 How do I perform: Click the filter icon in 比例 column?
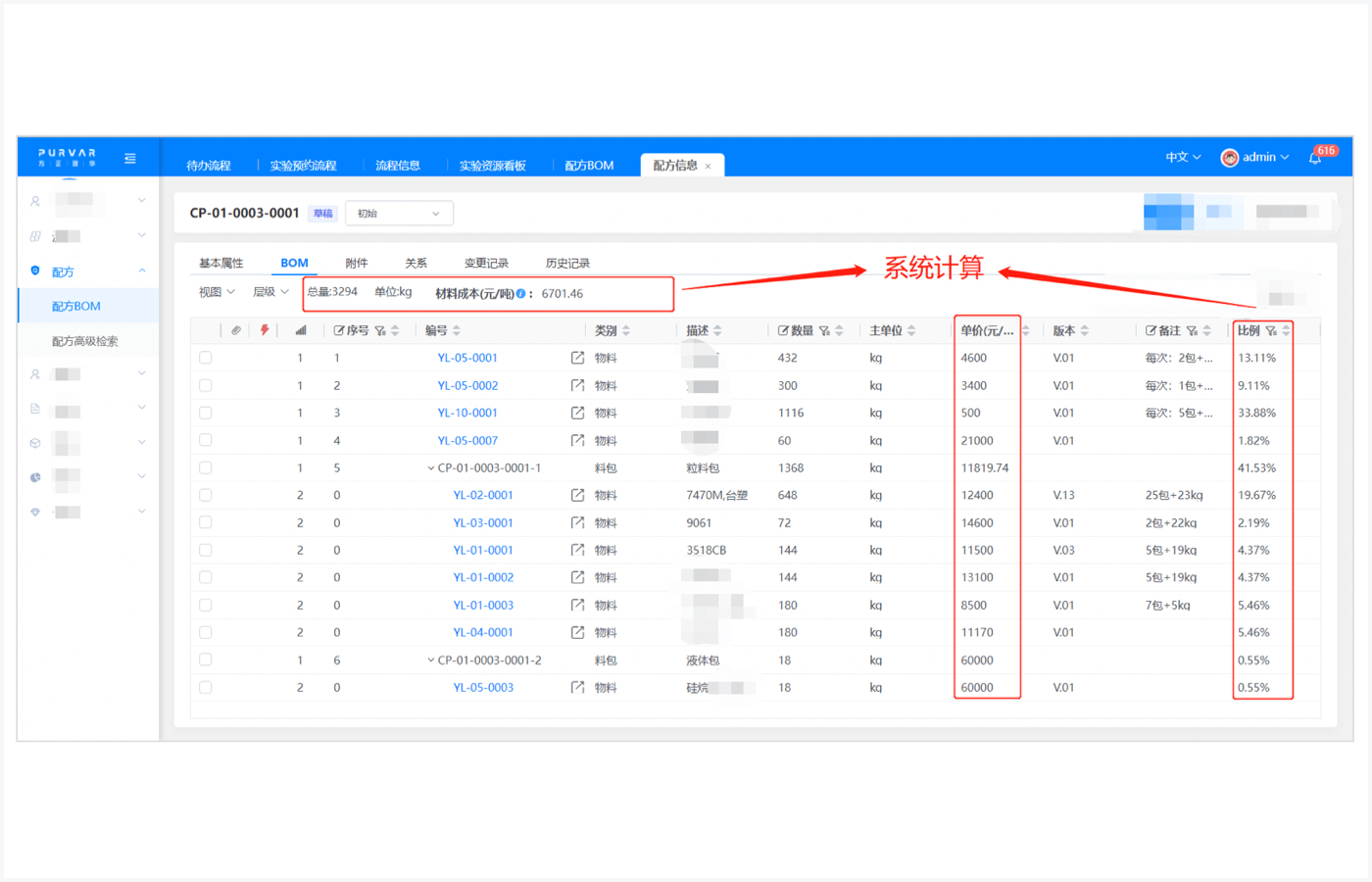click(x=1270, y=331)
